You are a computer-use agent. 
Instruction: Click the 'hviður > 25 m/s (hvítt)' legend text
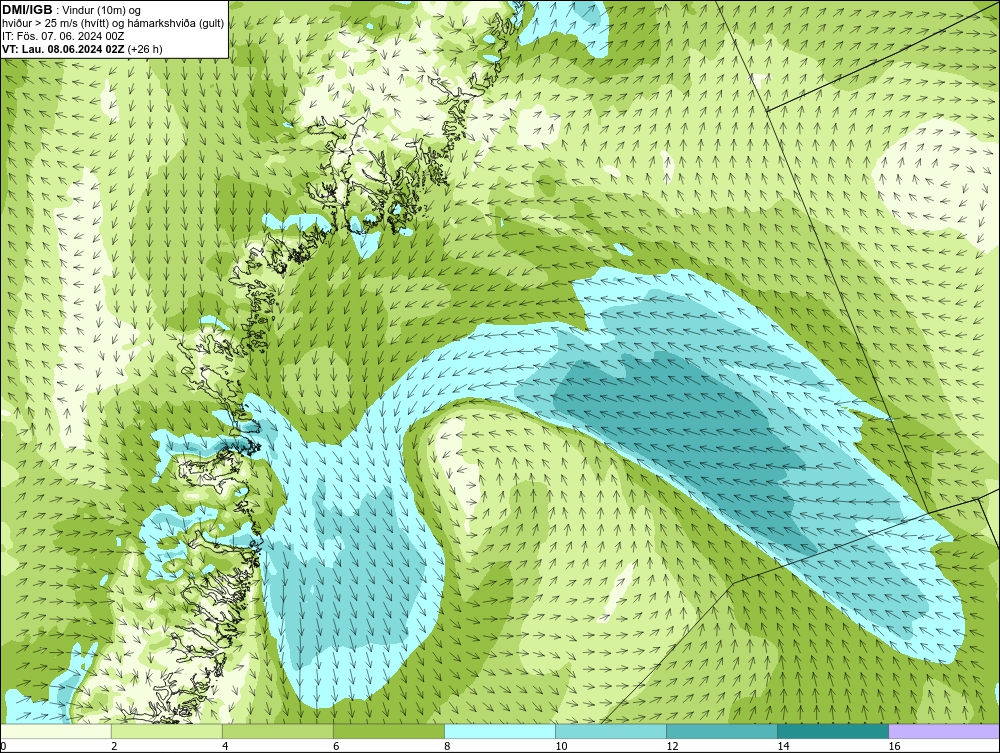point(55,23)
